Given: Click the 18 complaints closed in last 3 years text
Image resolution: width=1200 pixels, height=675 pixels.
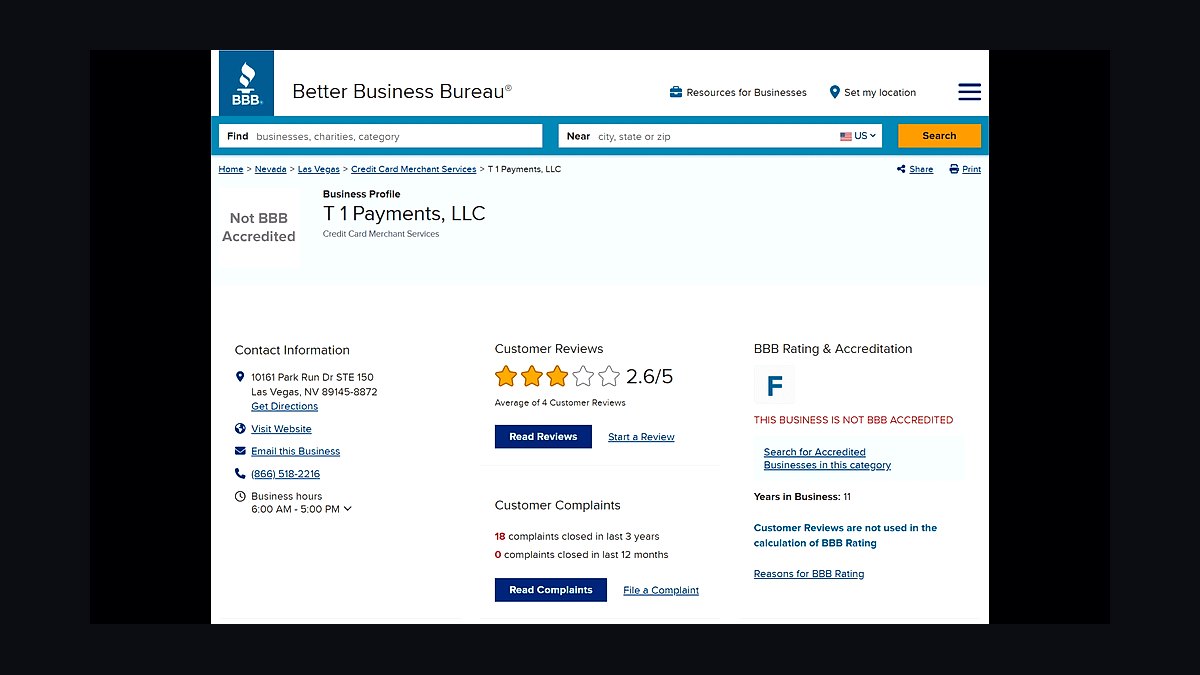Looking at the screenshot, I should point(577,536).
